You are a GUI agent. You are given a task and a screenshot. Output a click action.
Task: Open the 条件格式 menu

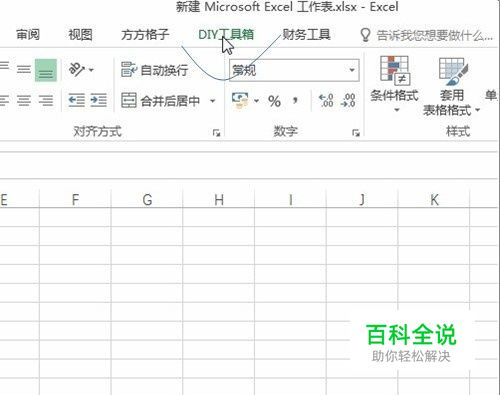(394, 84)
